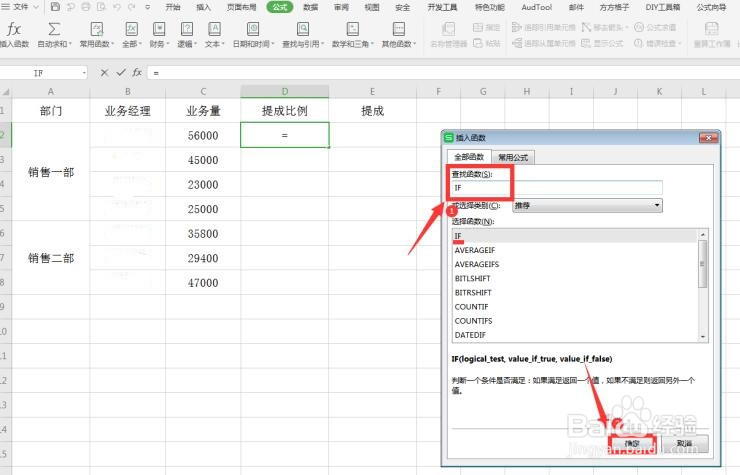Open the Financial (财务) functions icon
Screen dimensions: 740x475
point(159,29)
